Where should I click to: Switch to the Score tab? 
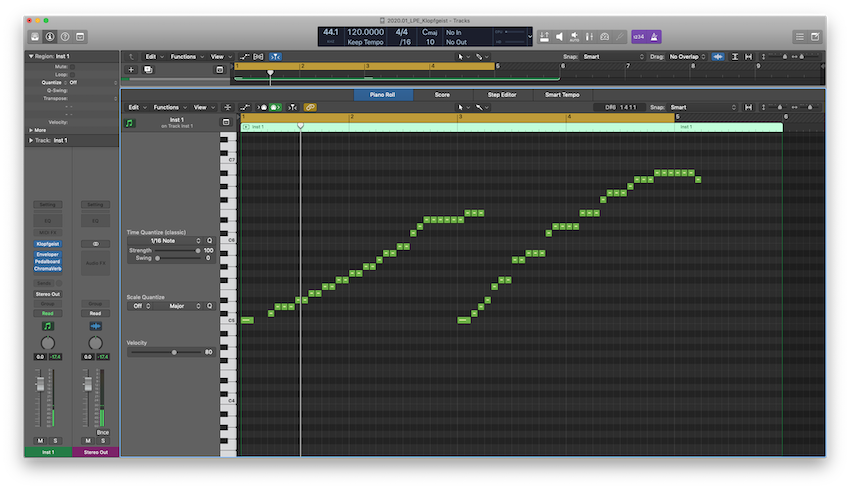(442, 94)
